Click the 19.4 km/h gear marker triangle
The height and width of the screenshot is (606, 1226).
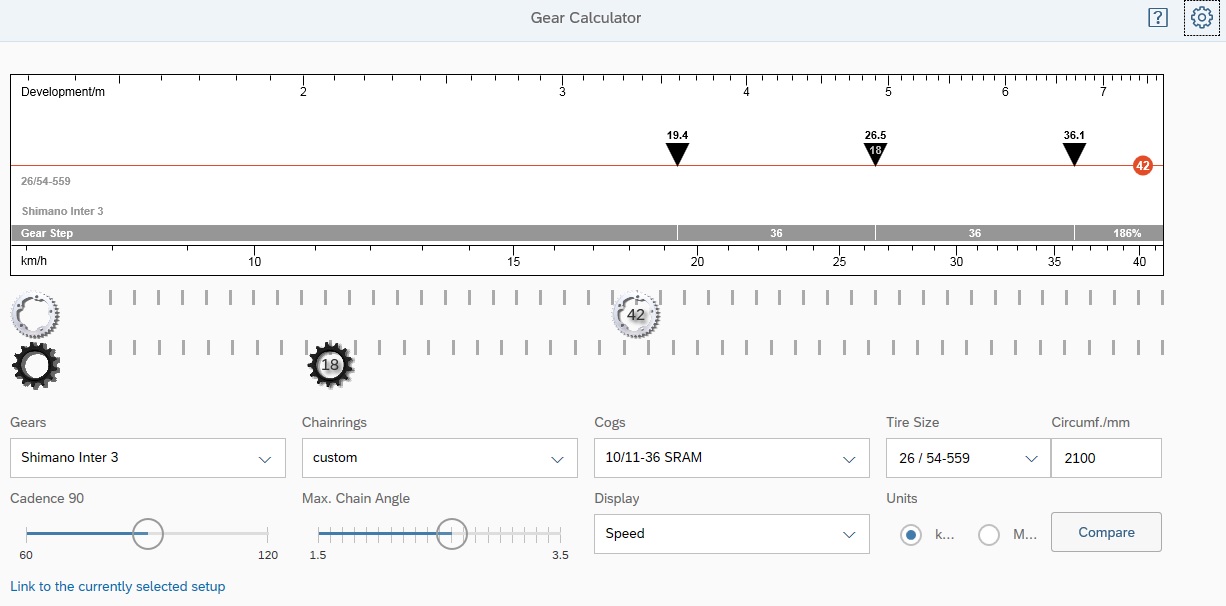point(677,154)
